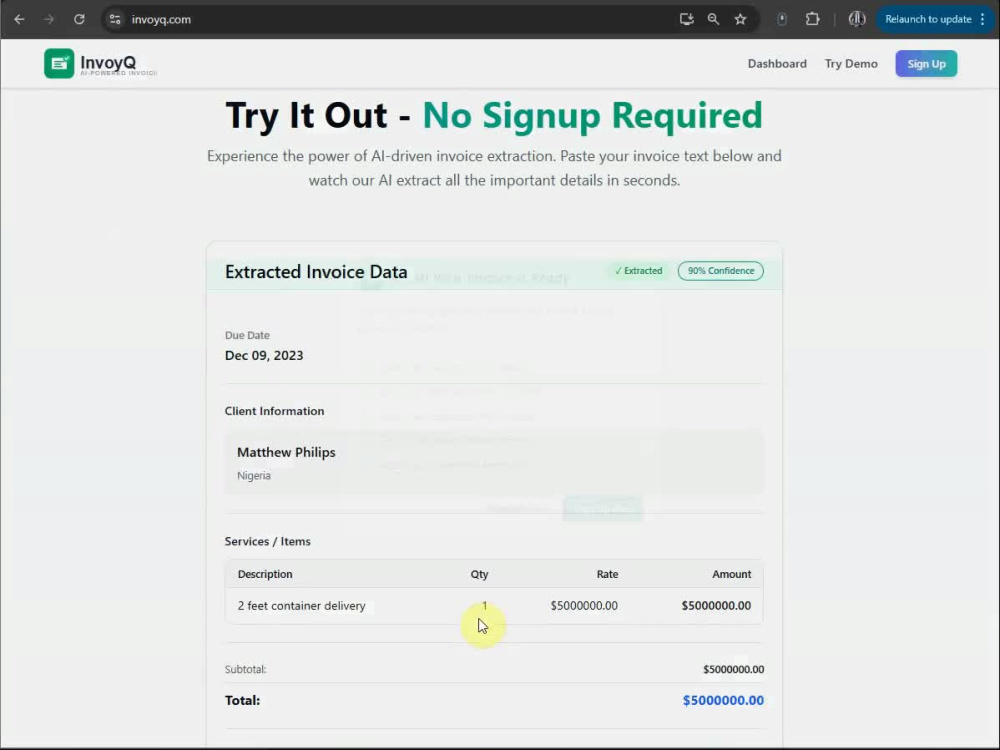1000x750 pixels.
Task: Open the extensions puzzle icon
Action: coord(812,19)
